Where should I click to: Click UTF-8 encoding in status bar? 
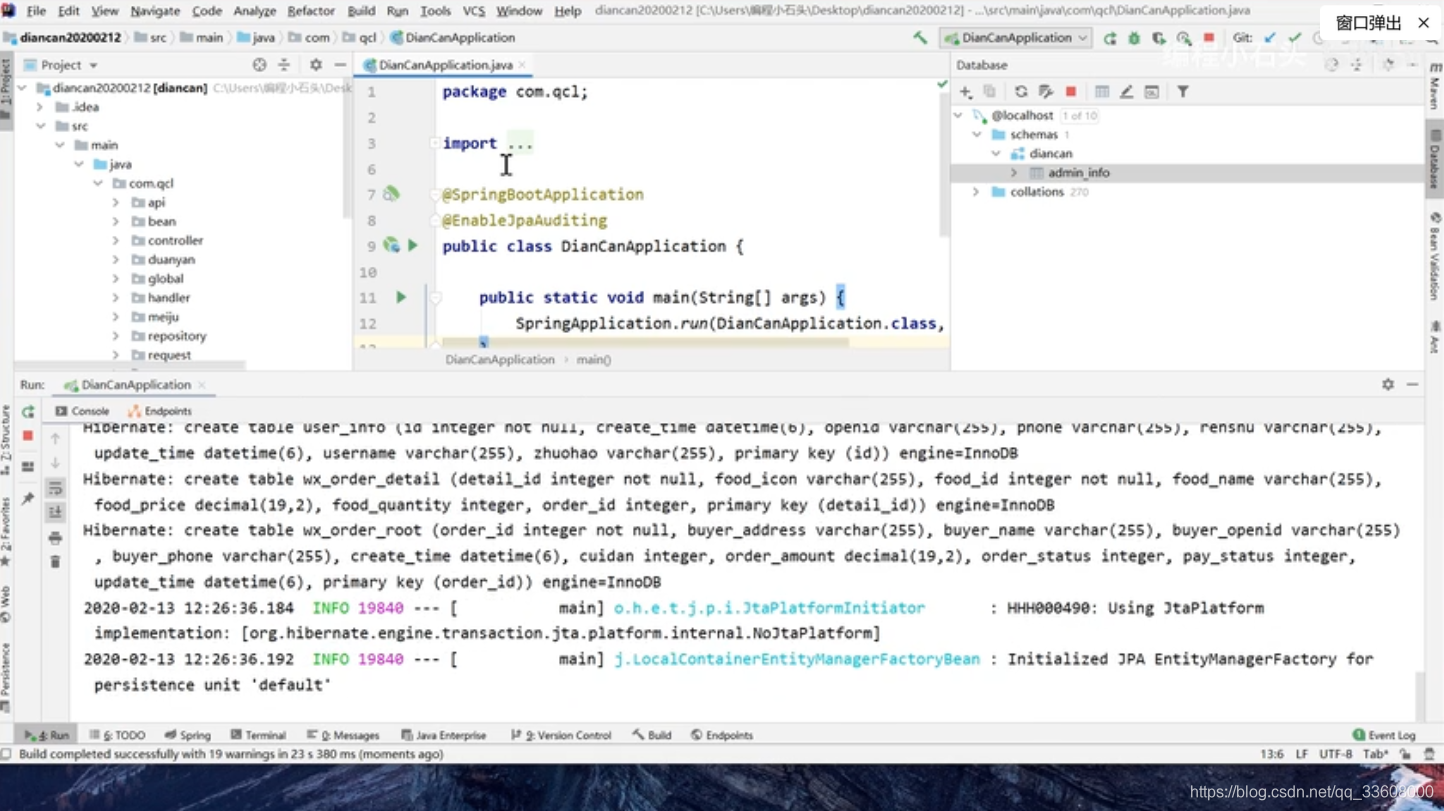click(x=1335, y=754)
